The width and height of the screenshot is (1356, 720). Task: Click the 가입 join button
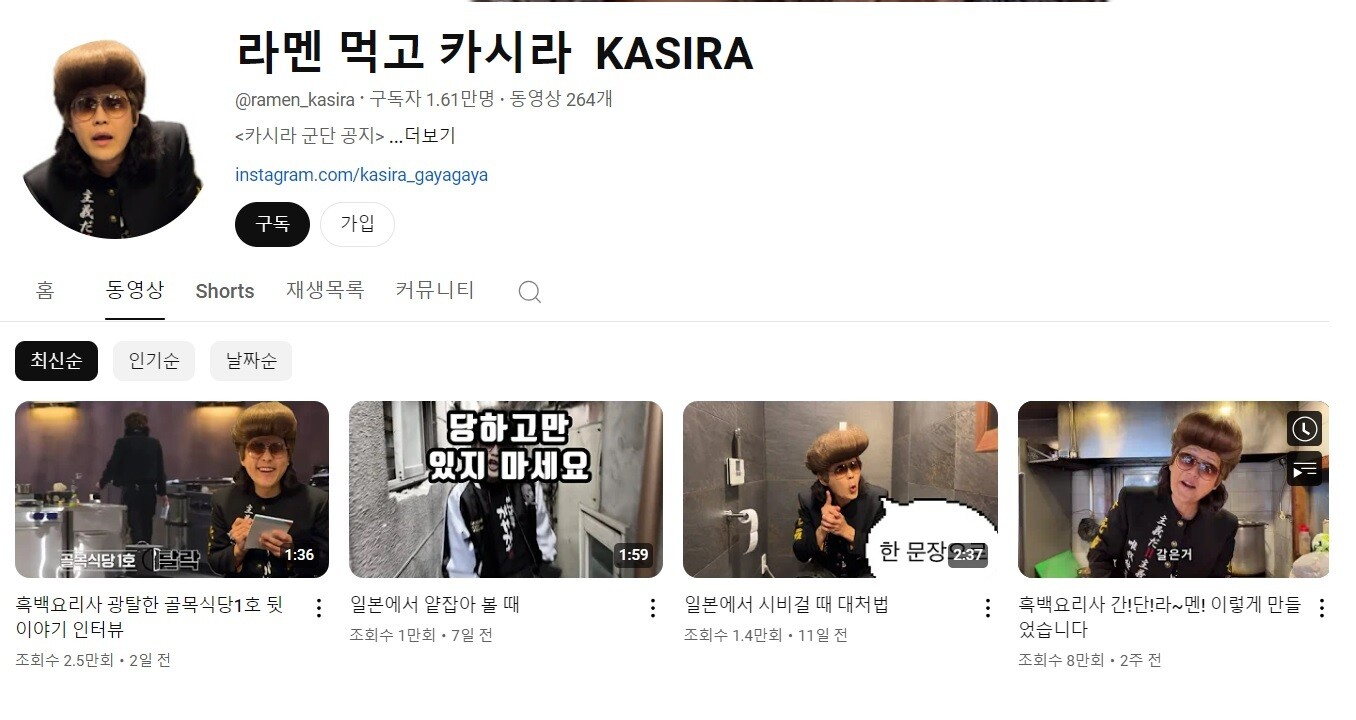point(357,224)
